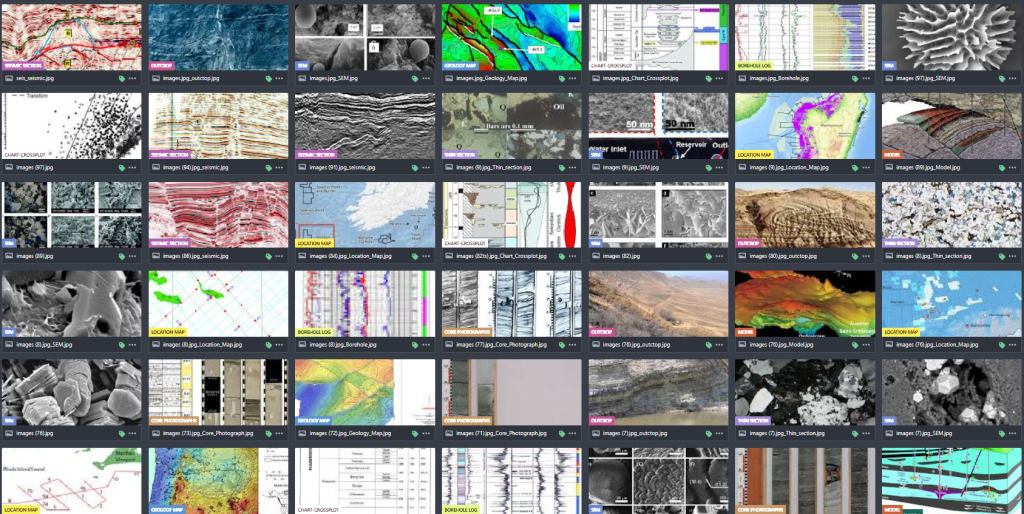Click the green tag icon for seis_seismic.jpg

[120, 77]
